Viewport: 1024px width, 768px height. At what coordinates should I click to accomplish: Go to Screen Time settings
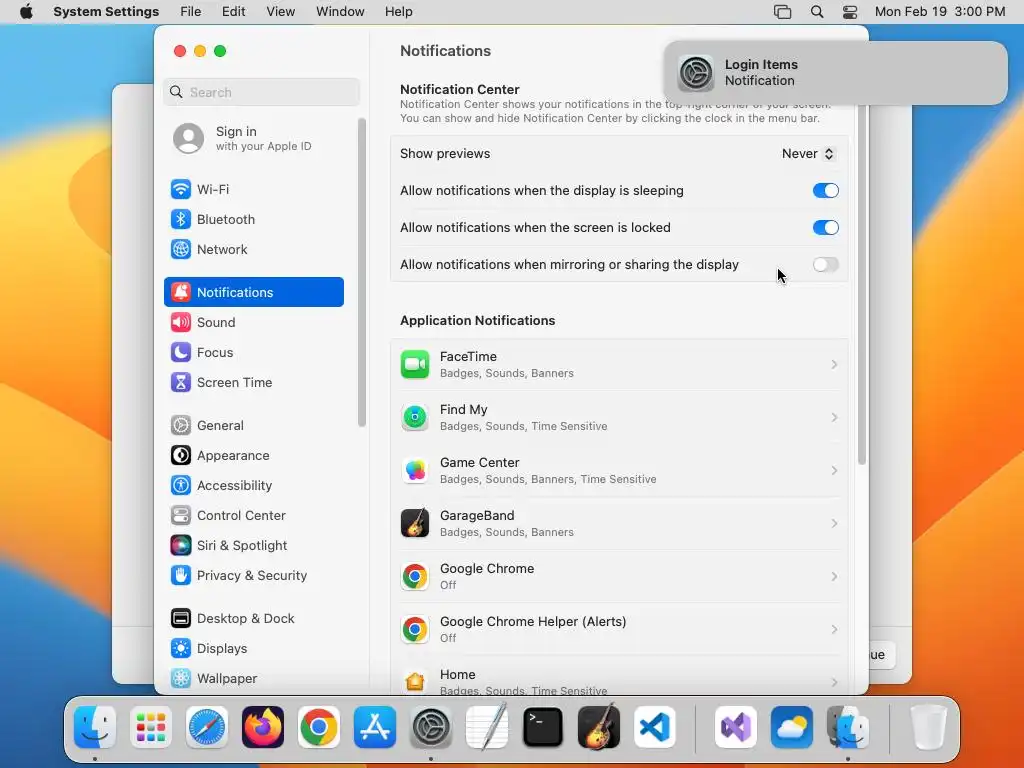pyautogui.click(x=253, y=383)
